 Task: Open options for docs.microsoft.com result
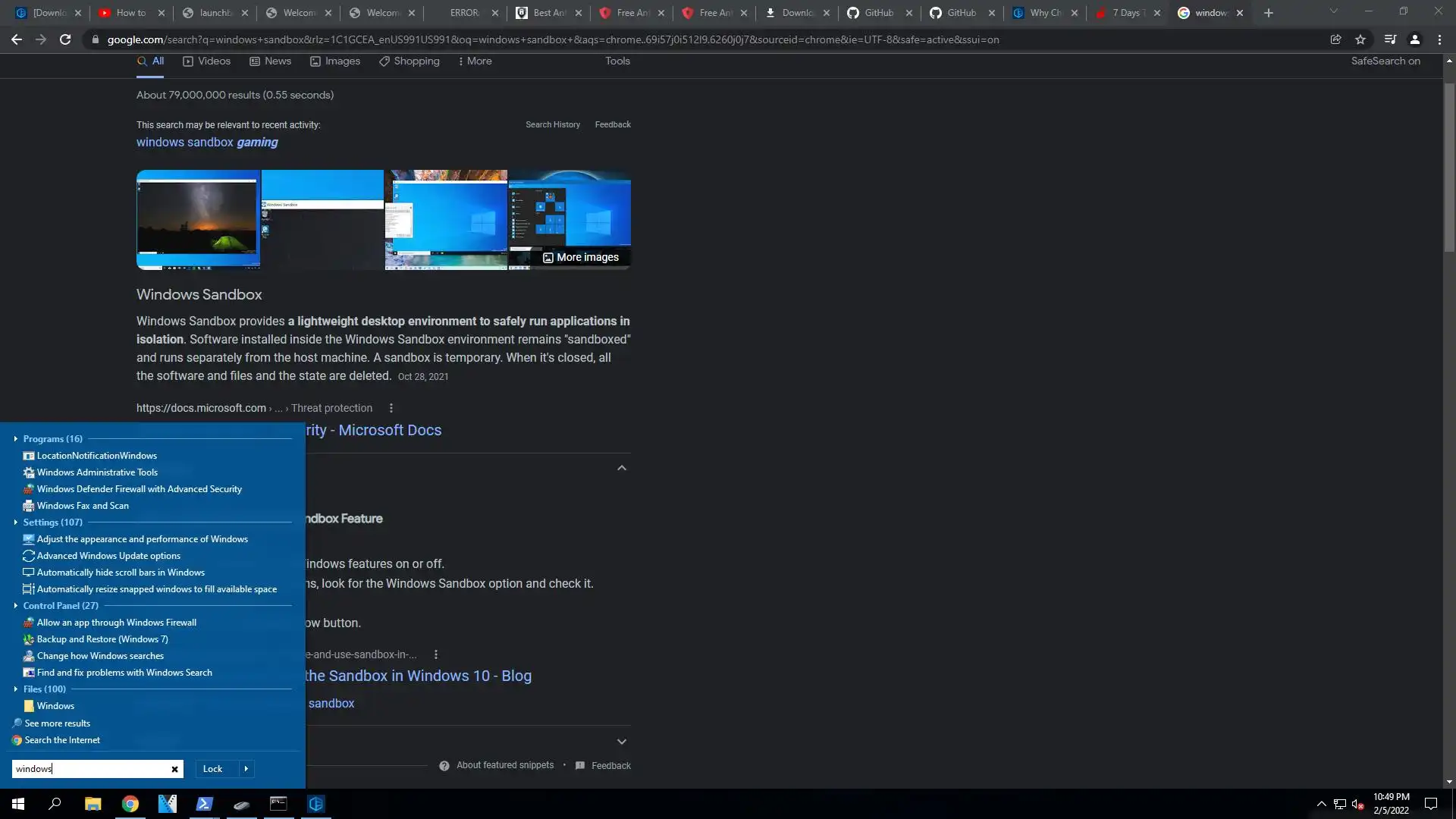pos(391,408)
